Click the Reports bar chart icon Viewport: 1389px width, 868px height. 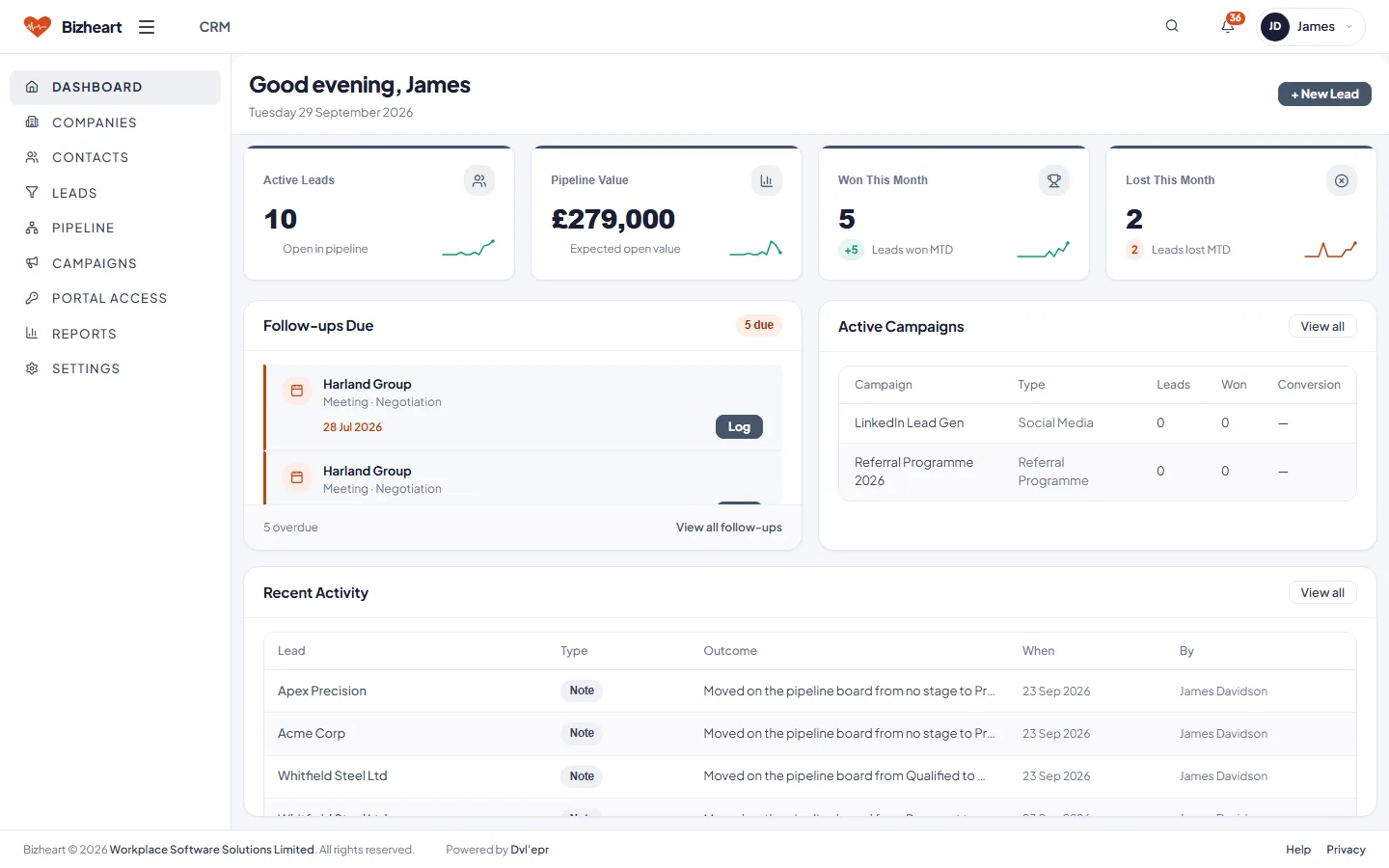pyautogui.click(x=32, y=334)
